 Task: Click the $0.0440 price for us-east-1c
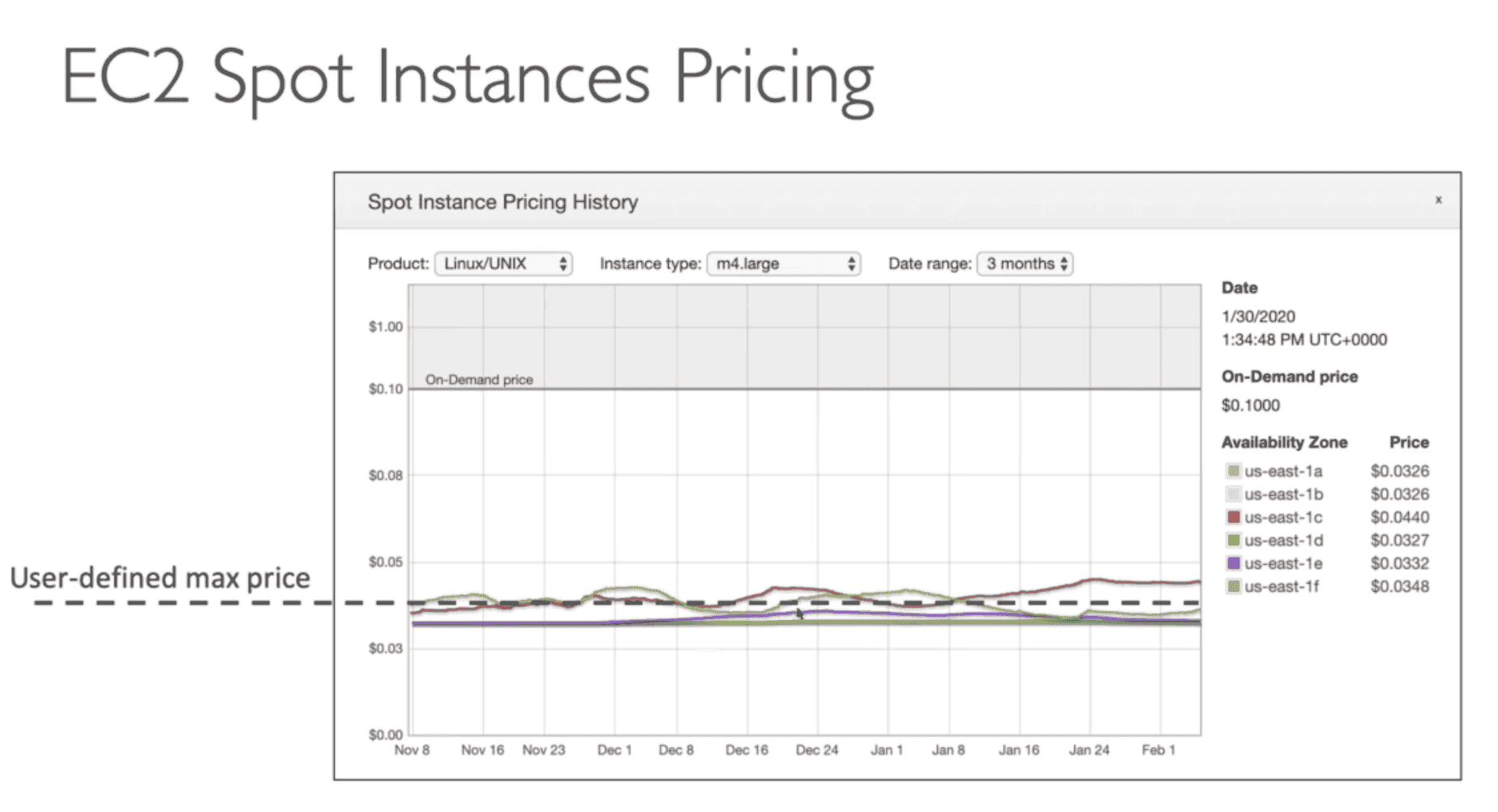[x=1399, y=517]
